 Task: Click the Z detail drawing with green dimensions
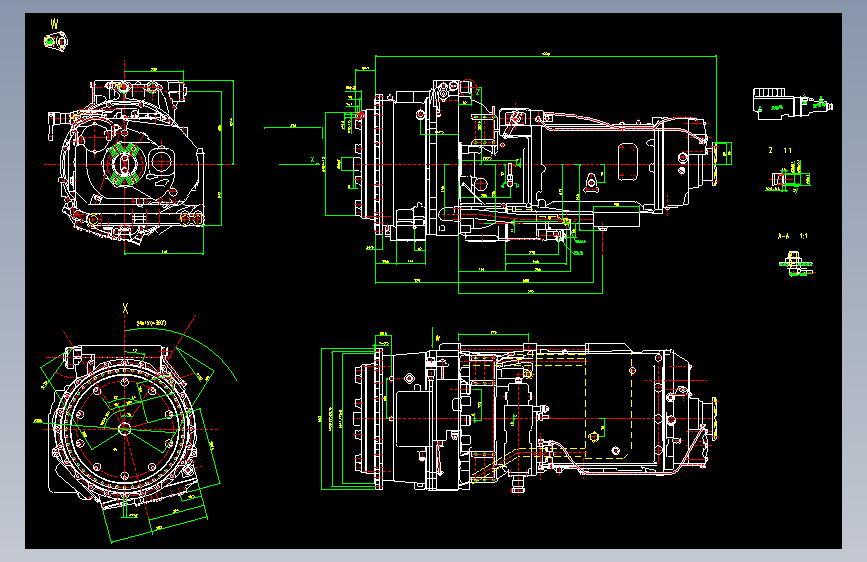click(x=787, y=177)
